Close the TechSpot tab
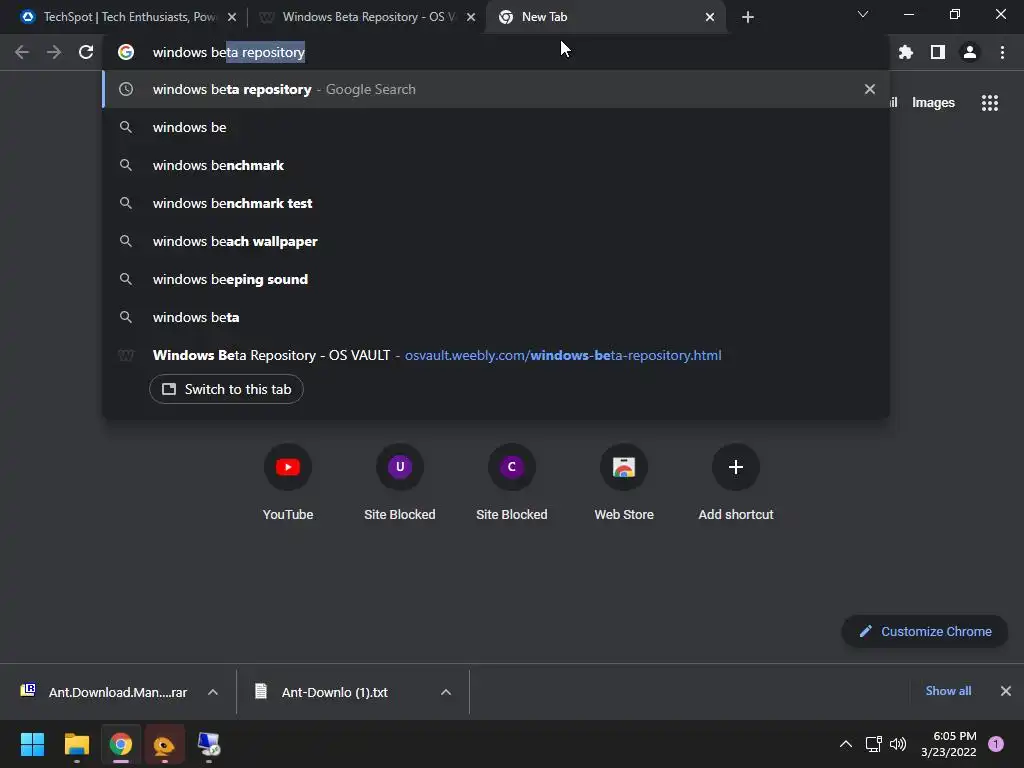Image resolution: width=1024 pixels, height=768 pixels. coord(232,17)
